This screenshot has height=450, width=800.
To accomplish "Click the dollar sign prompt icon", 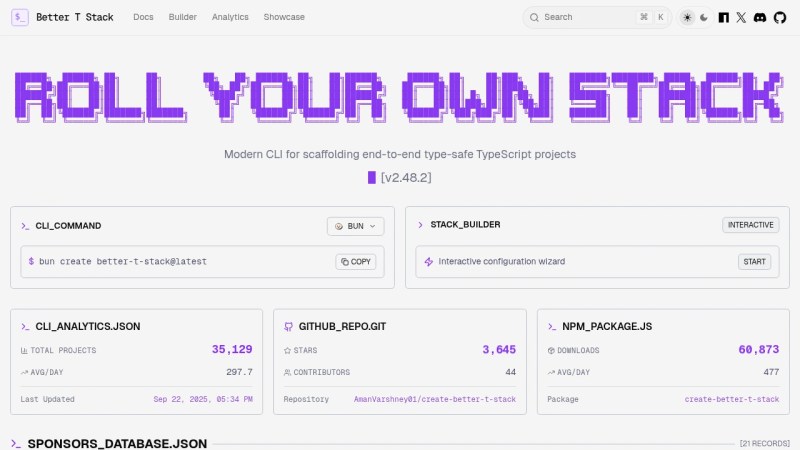I will coord(31,261).
